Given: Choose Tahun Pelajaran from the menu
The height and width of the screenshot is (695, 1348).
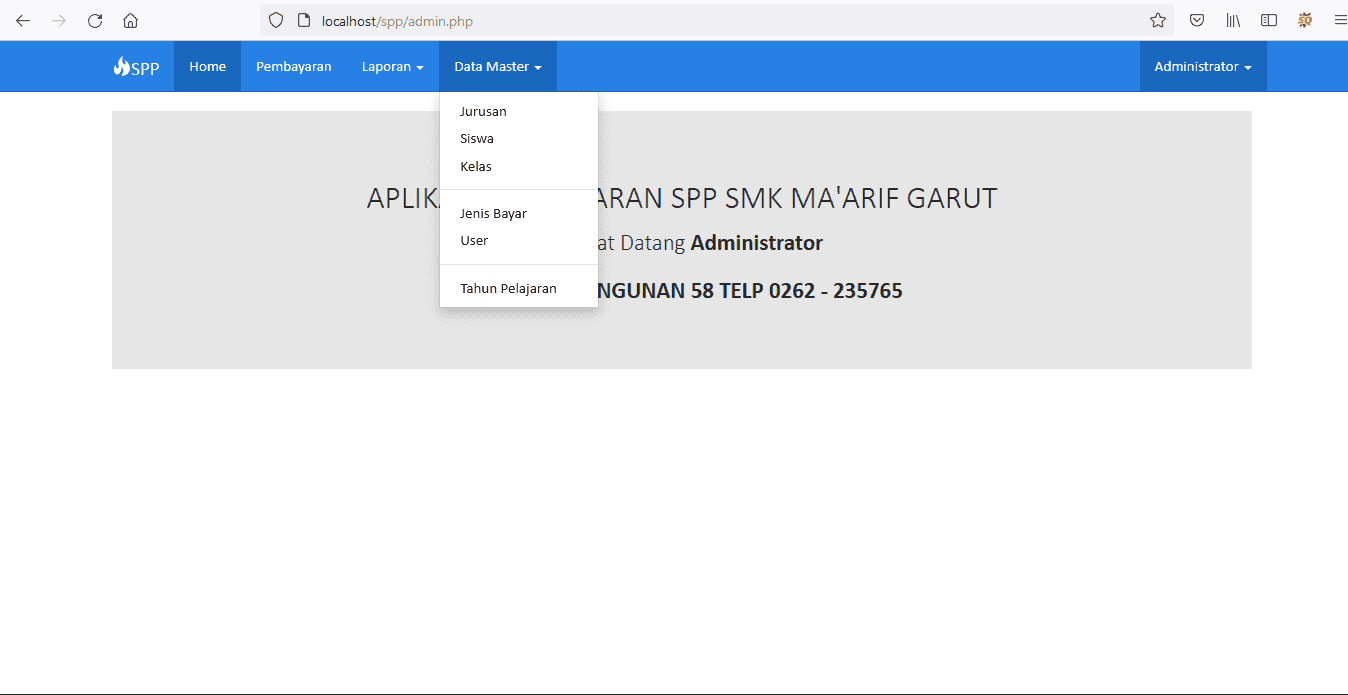Looking at the screenshot, I should (x=507, y=288).
